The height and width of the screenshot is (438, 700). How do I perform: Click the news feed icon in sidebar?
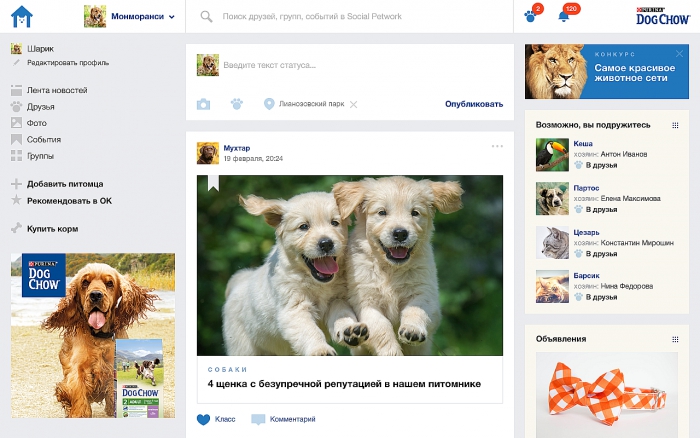coord(17,90)
